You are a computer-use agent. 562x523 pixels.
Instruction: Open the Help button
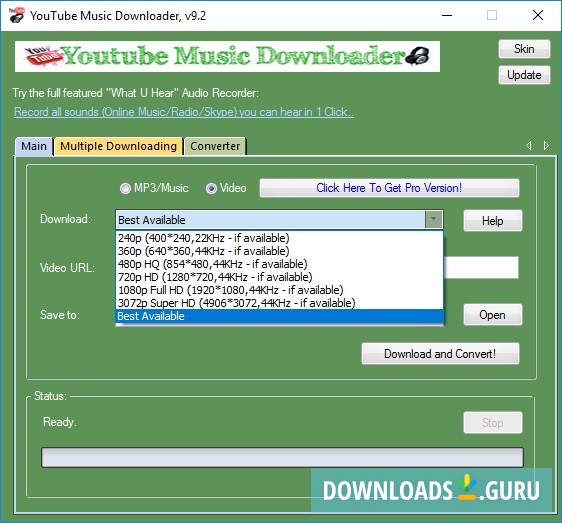pos(492,221)
